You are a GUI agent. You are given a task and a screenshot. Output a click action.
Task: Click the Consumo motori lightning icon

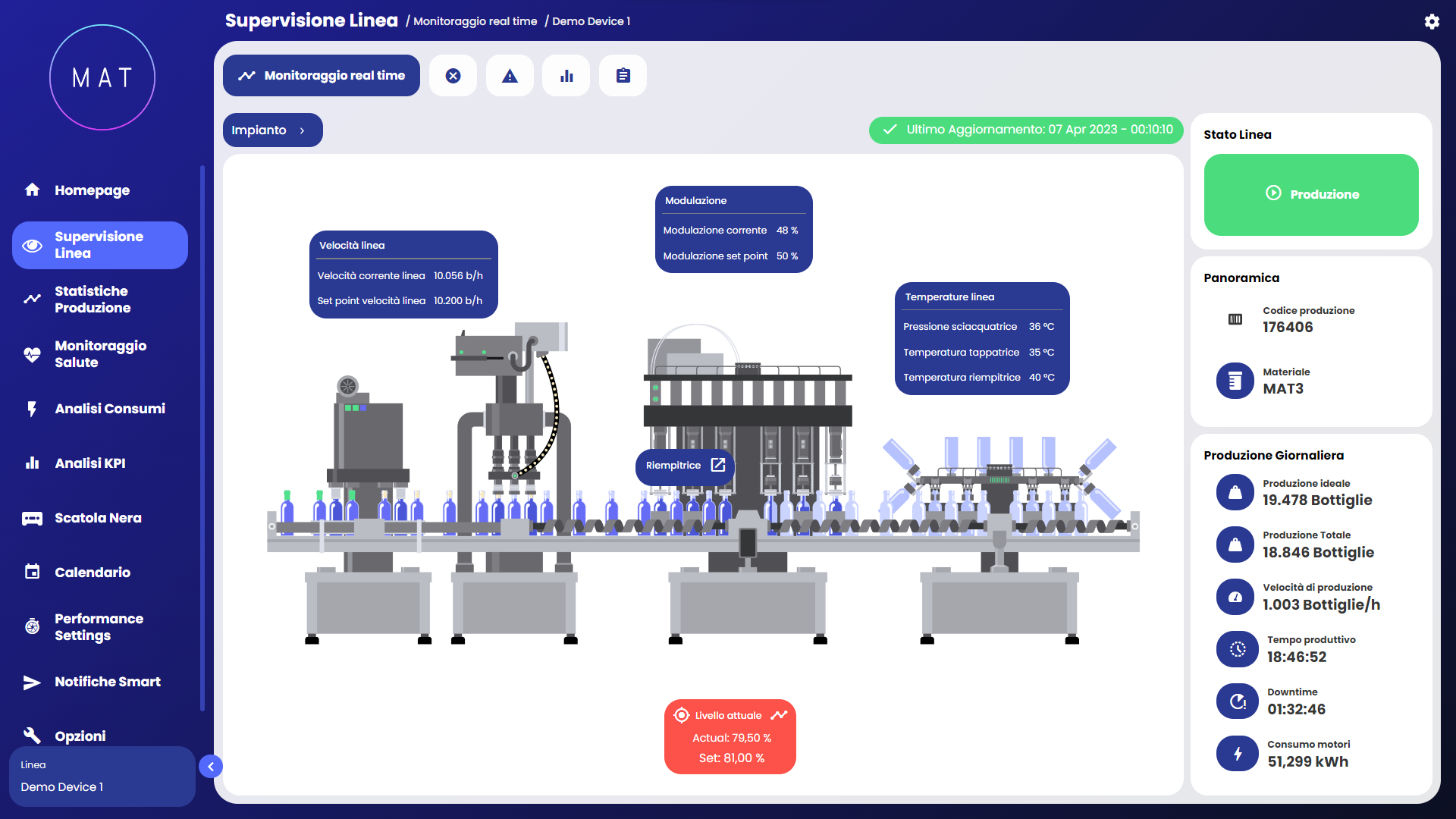pos(1238,753)
